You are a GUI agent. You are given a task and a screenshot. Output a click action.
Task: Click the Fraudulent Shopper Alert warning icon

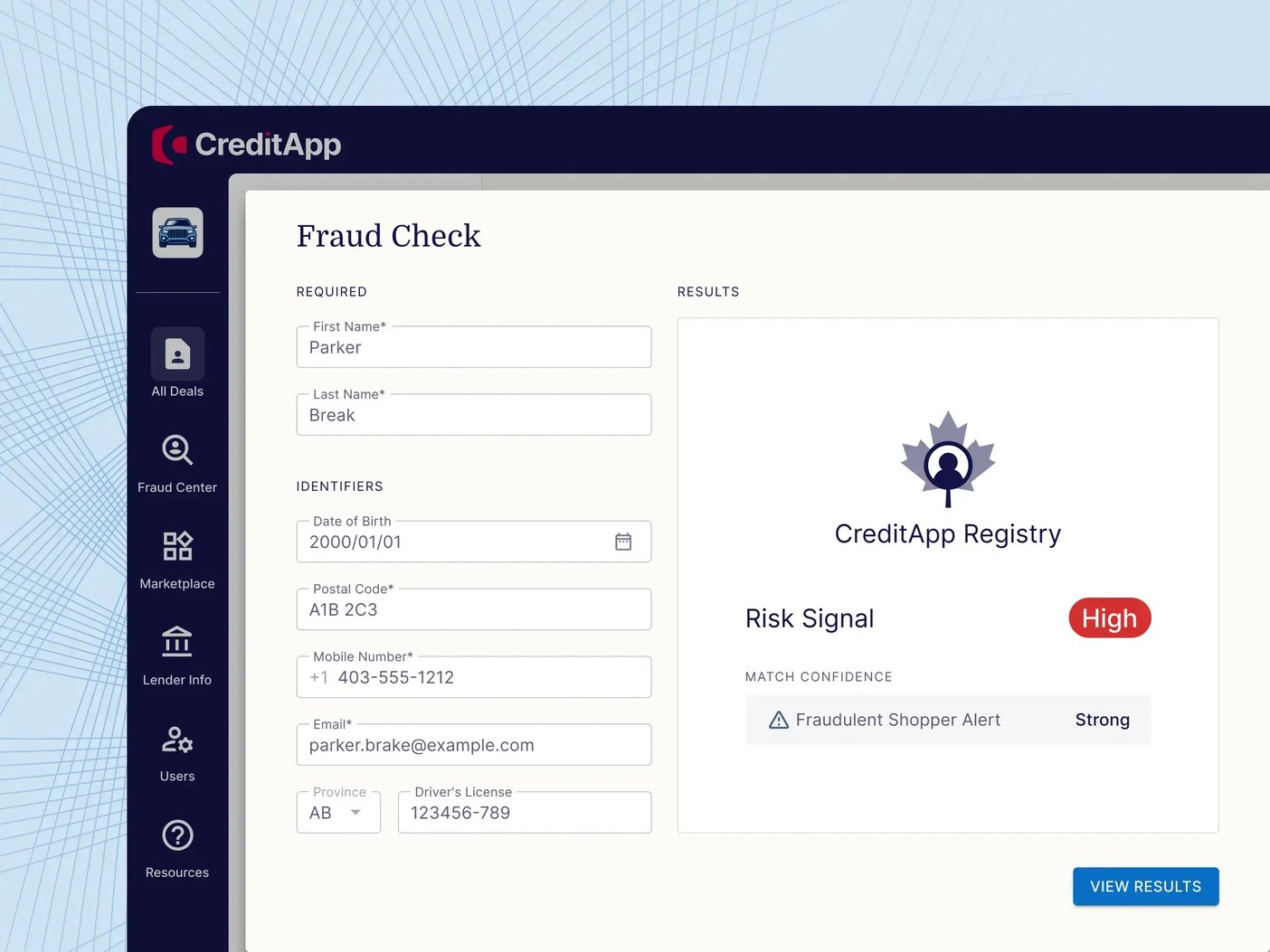tap(779, 720)
